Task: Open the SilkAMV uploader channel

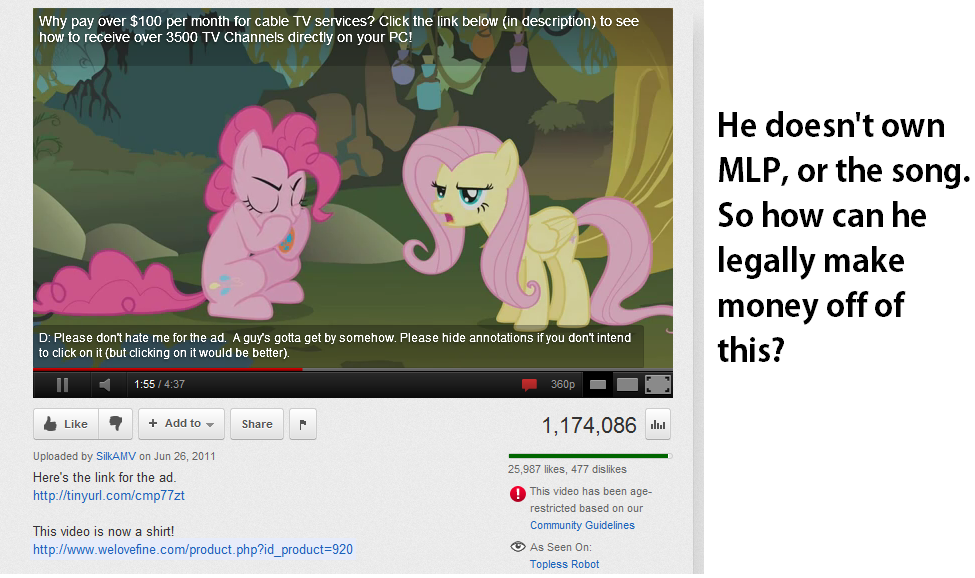Action: tap(116, 456)
